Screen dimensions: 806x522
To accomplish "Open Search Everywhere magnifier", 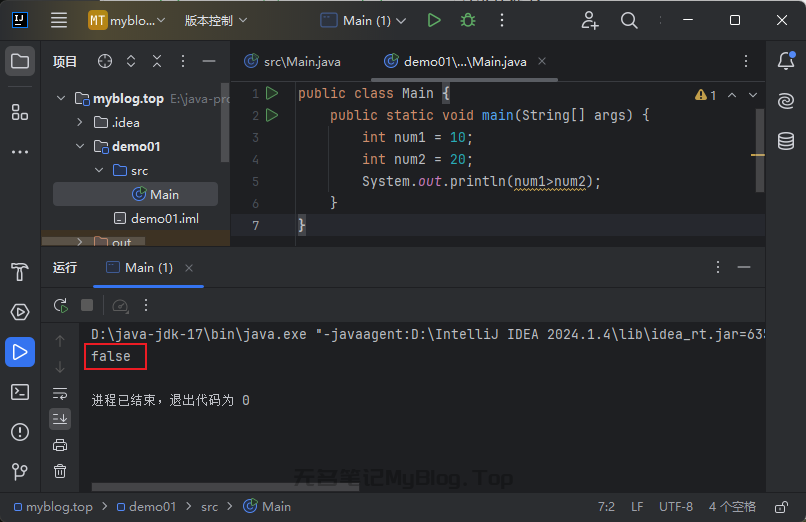I will (629, 21).
